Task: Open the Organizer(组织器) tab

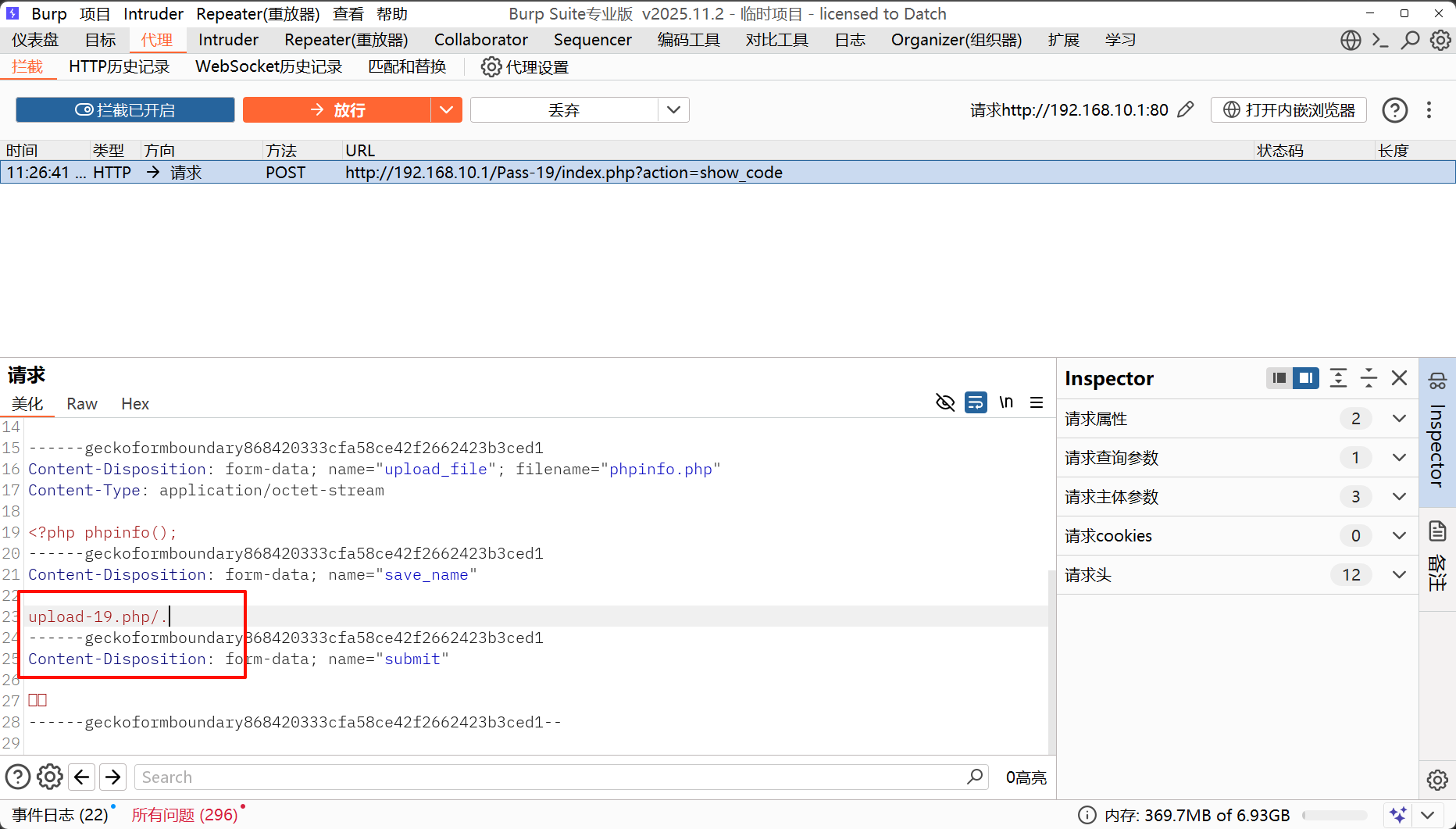Action: click(x=956, y=40)
